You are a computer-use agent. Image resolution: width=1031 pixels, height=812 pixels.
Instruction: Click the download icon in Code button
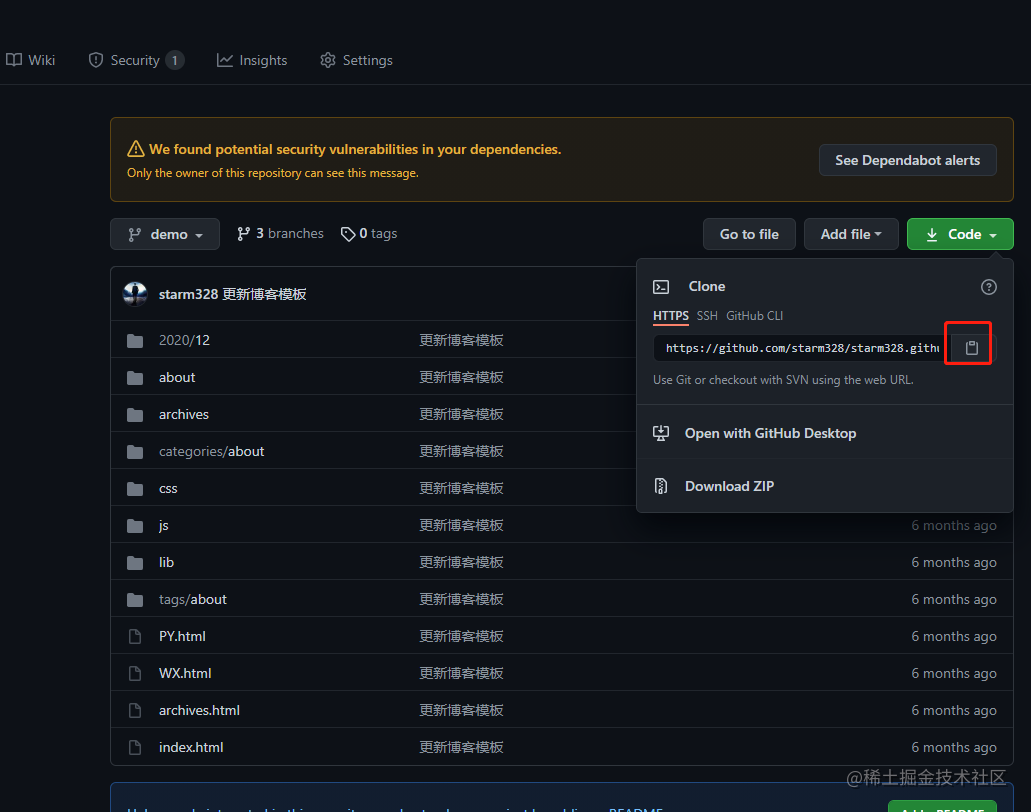point(932,235)
